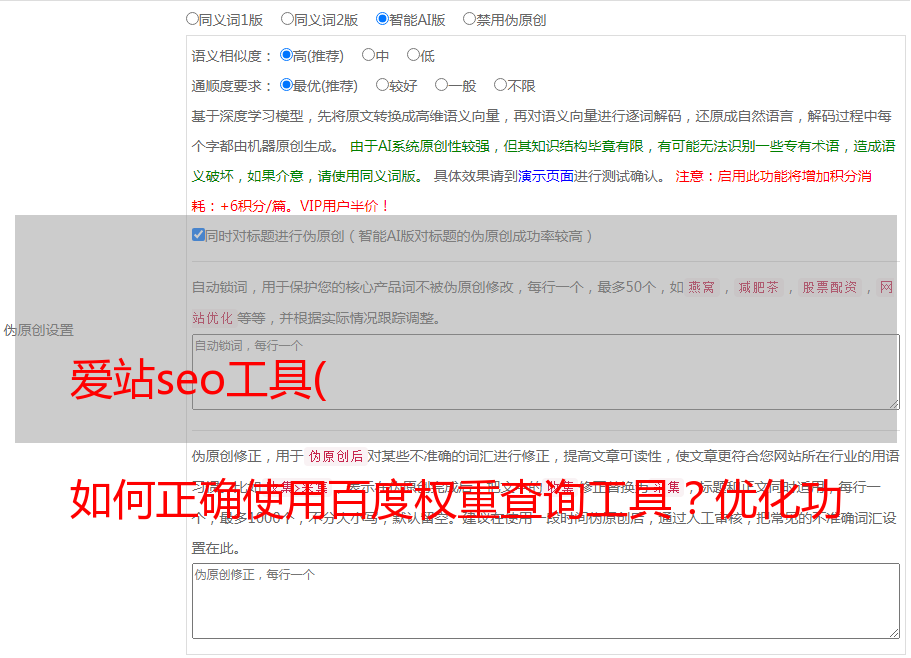Open the 演示页面 link
The width and height of the screenshot is (911, 658).
coord(545,176)
